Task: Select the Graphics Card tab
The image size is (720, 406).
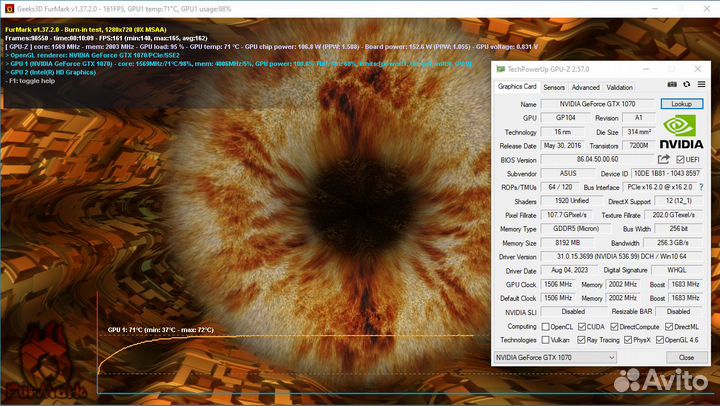Action: coord(517,86)
